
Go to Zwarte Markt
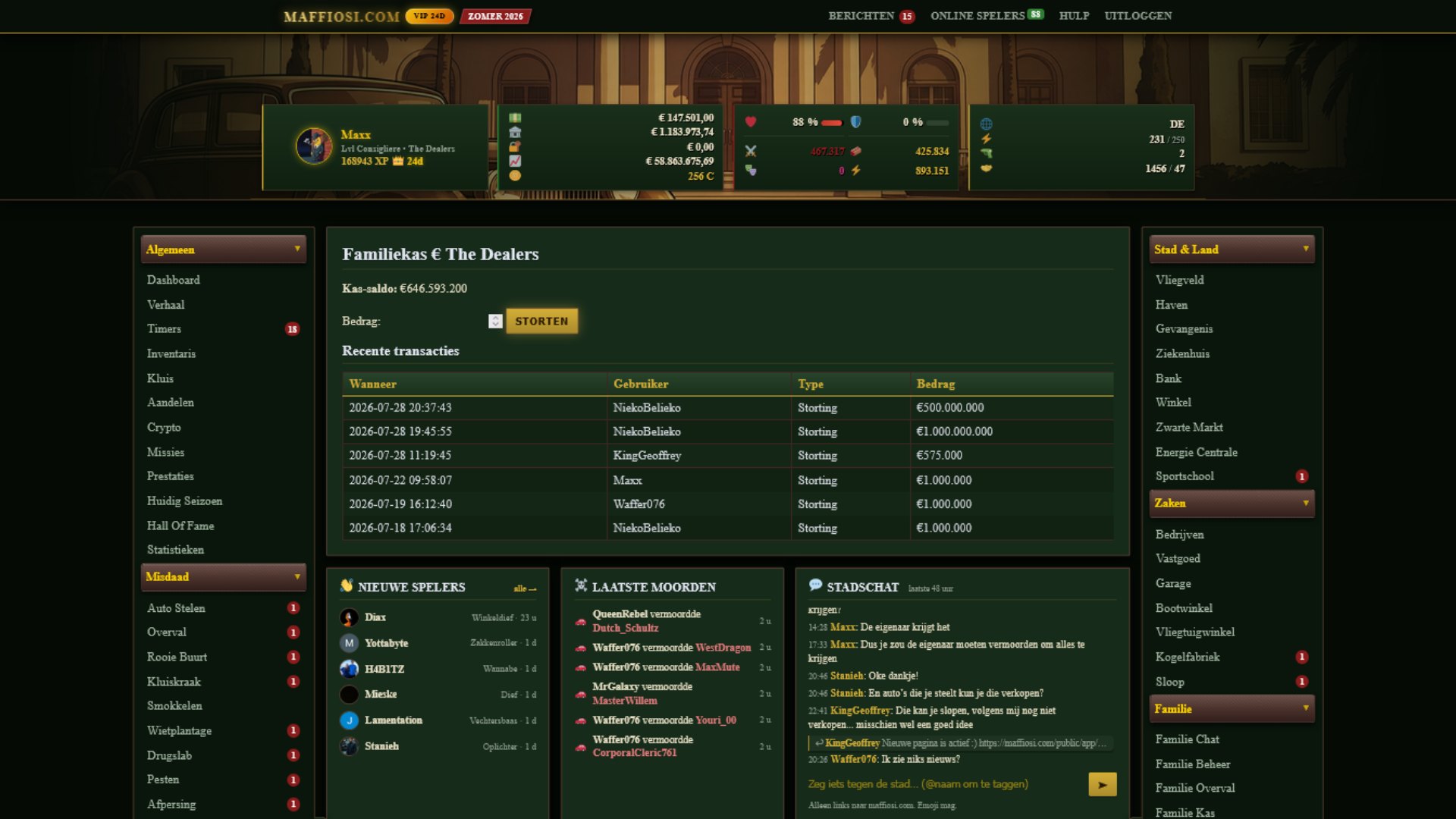1189,428
